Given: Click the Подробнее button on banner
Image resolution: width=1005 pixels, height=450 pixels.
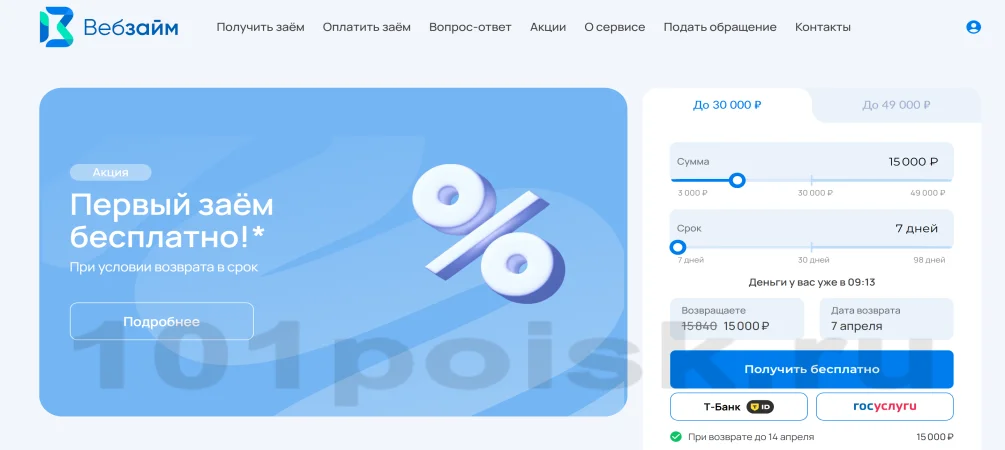Looking at the screenshot, I should [162, 321].
